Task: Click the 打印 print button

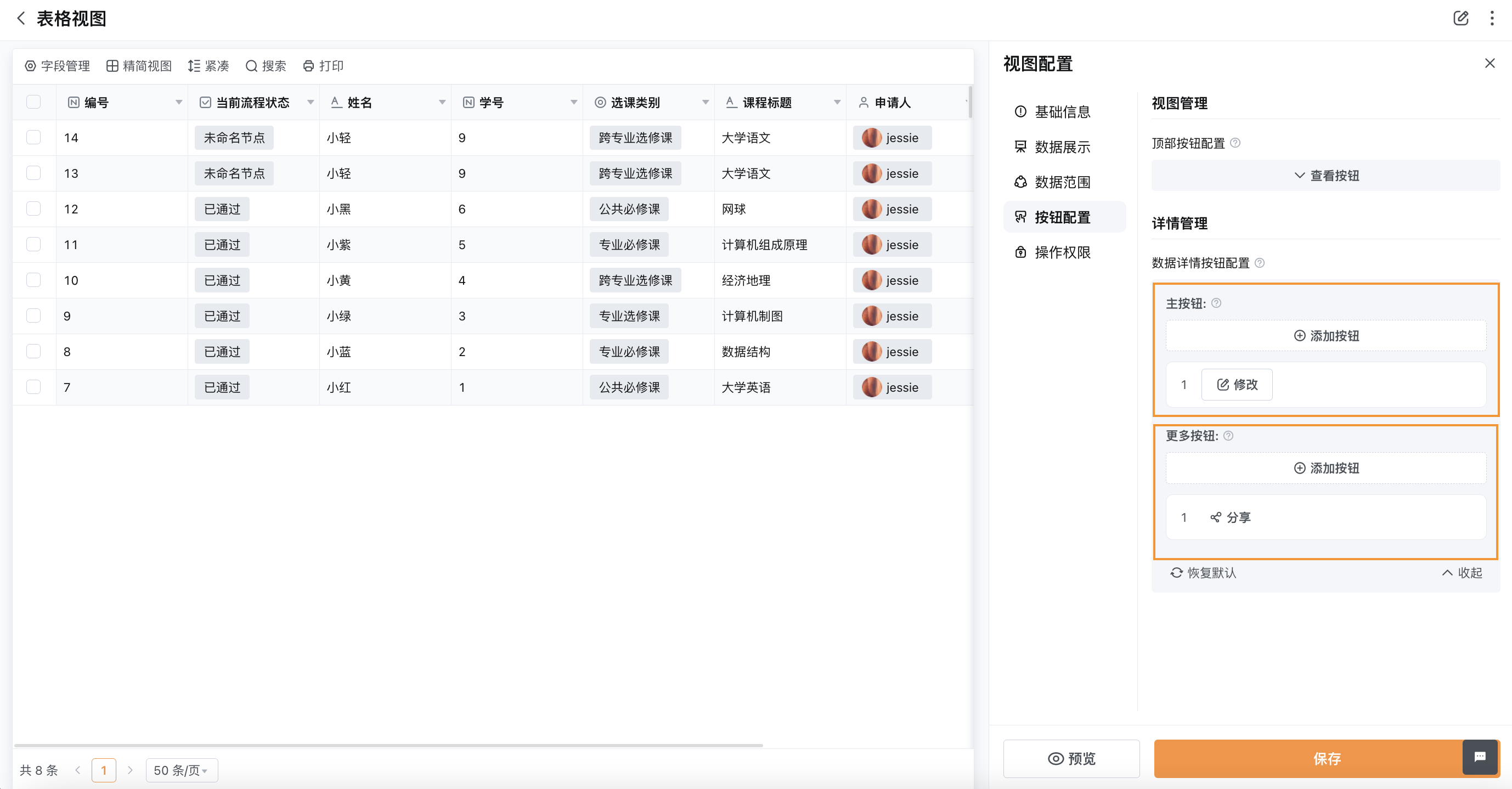Action: [x=324, y=66]
